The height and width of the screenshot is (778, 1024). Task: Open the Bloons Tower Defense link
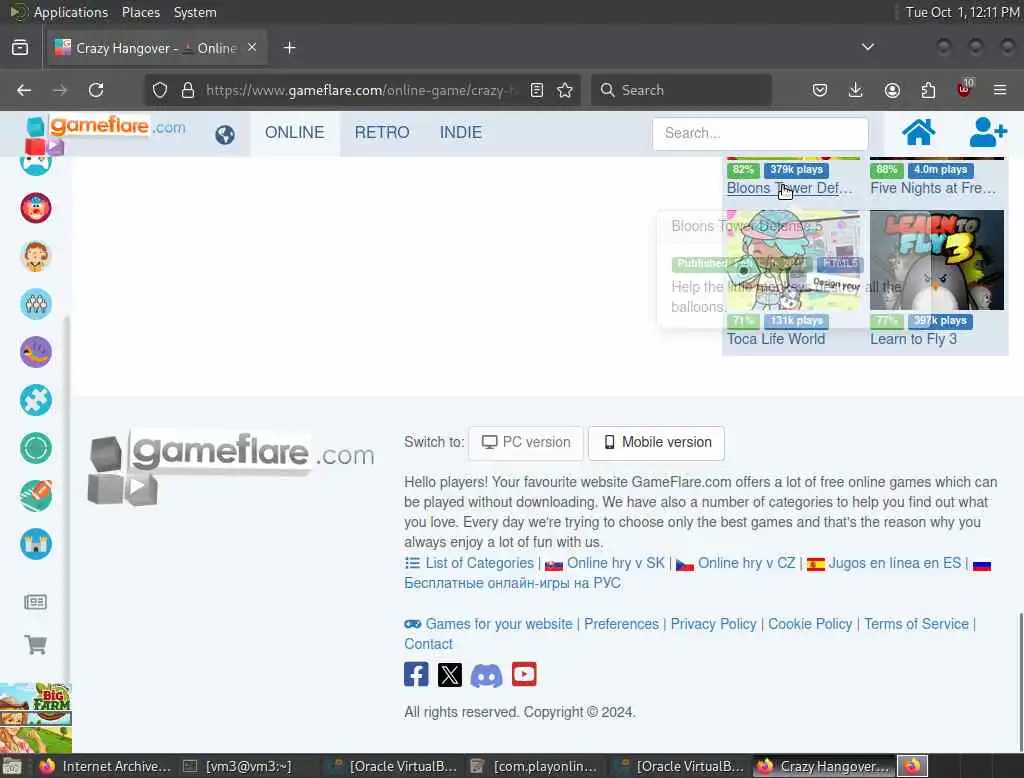tap(790, 188)
